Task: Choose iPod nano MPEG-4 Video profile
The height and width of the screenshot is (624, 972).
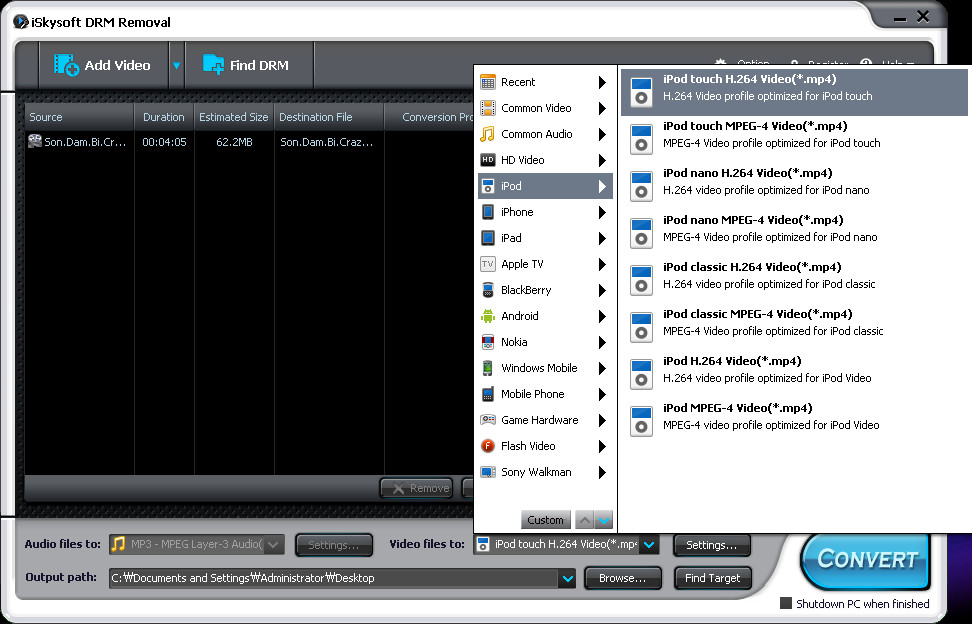Action: tap(794, 233)
